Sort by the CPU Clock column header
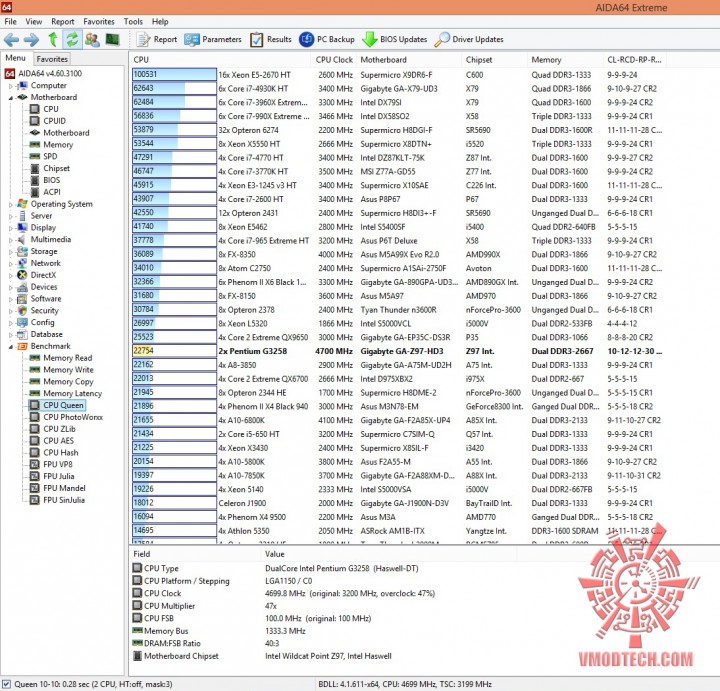This screenshot has width=720, height=691. pyautogui.click(x=334, y=60)
